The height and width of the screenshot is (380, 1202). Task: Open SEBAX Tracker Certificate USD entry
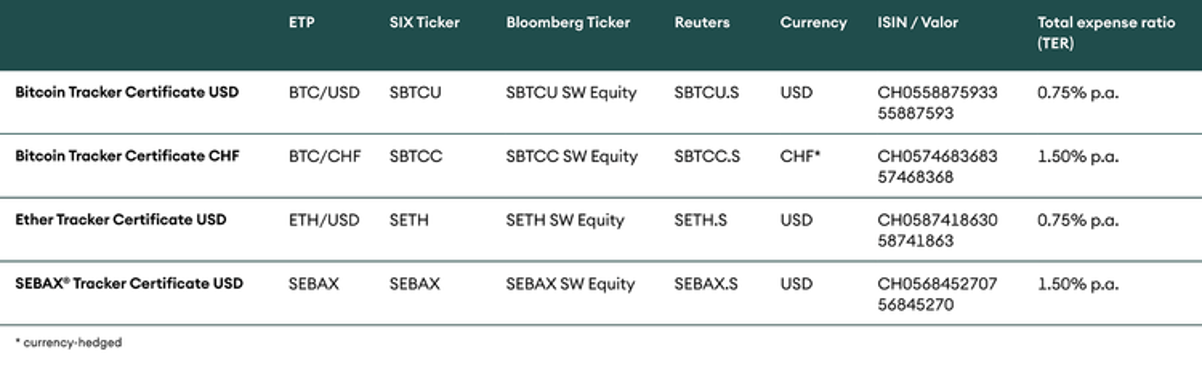(x=129, y=284)
